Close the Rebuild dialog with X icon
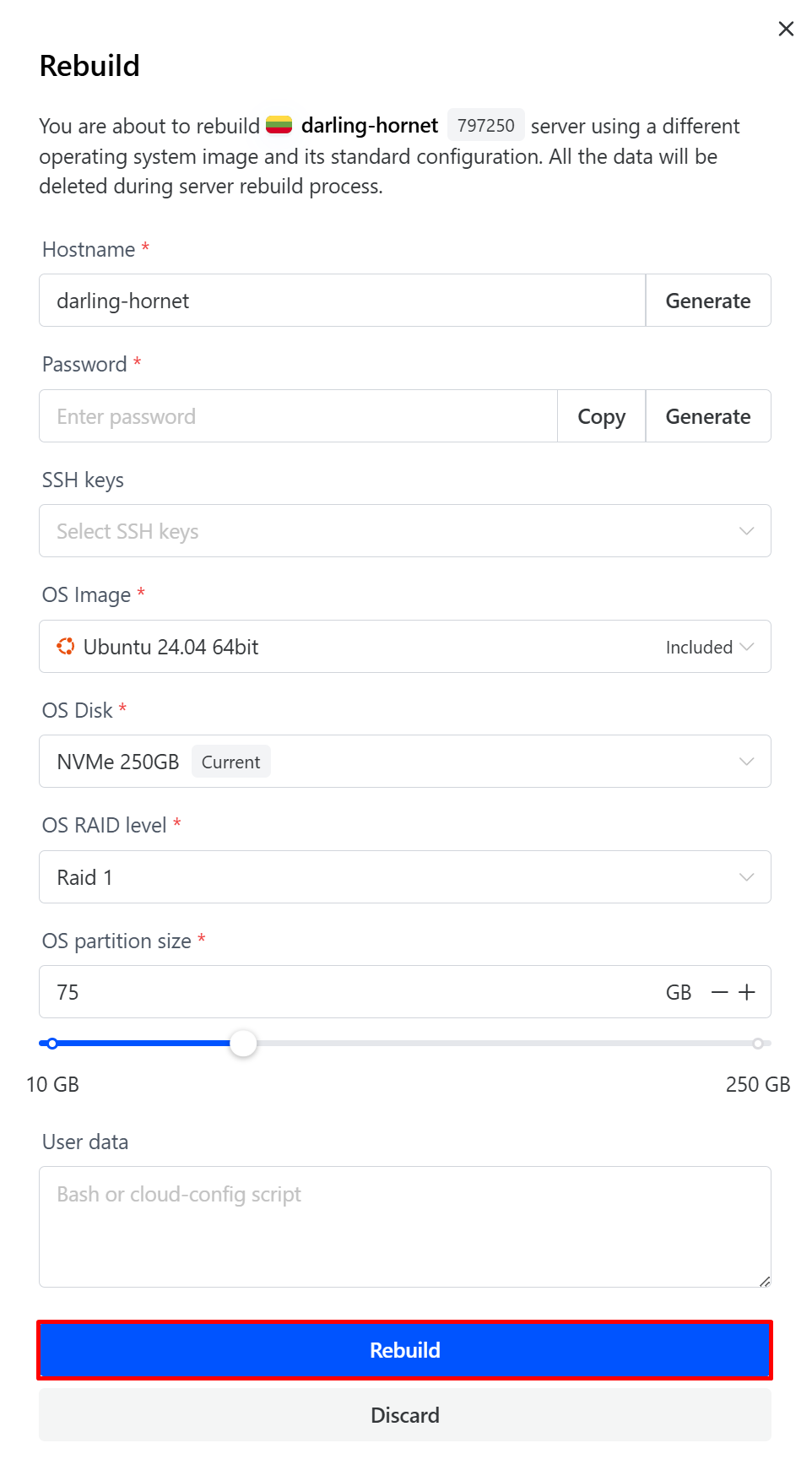Image resolution: width=812 pixels, height=1470 pixels. coord(786,29)
